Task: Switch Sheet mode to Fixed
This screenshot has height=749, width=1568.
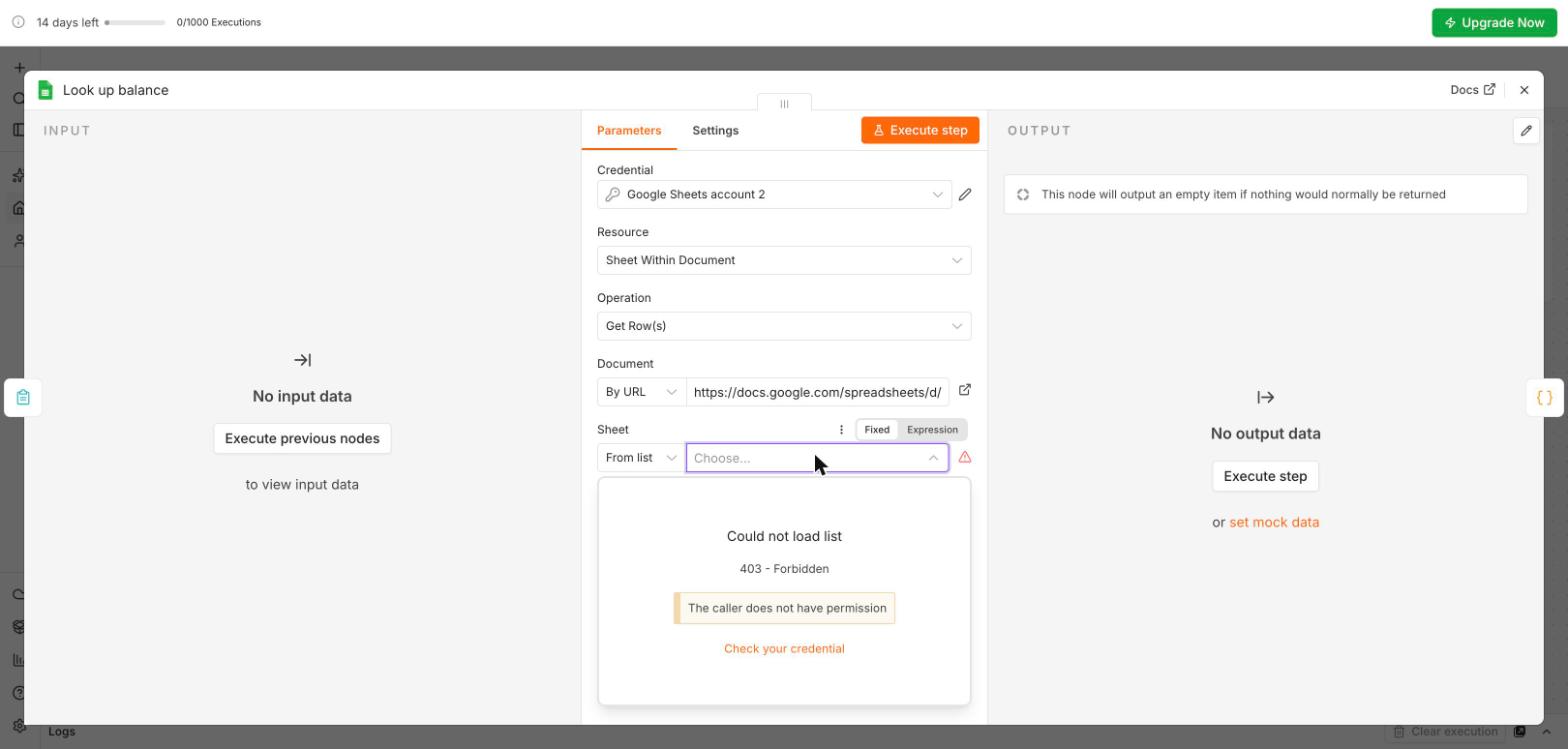Action: (x=877, y=430)
